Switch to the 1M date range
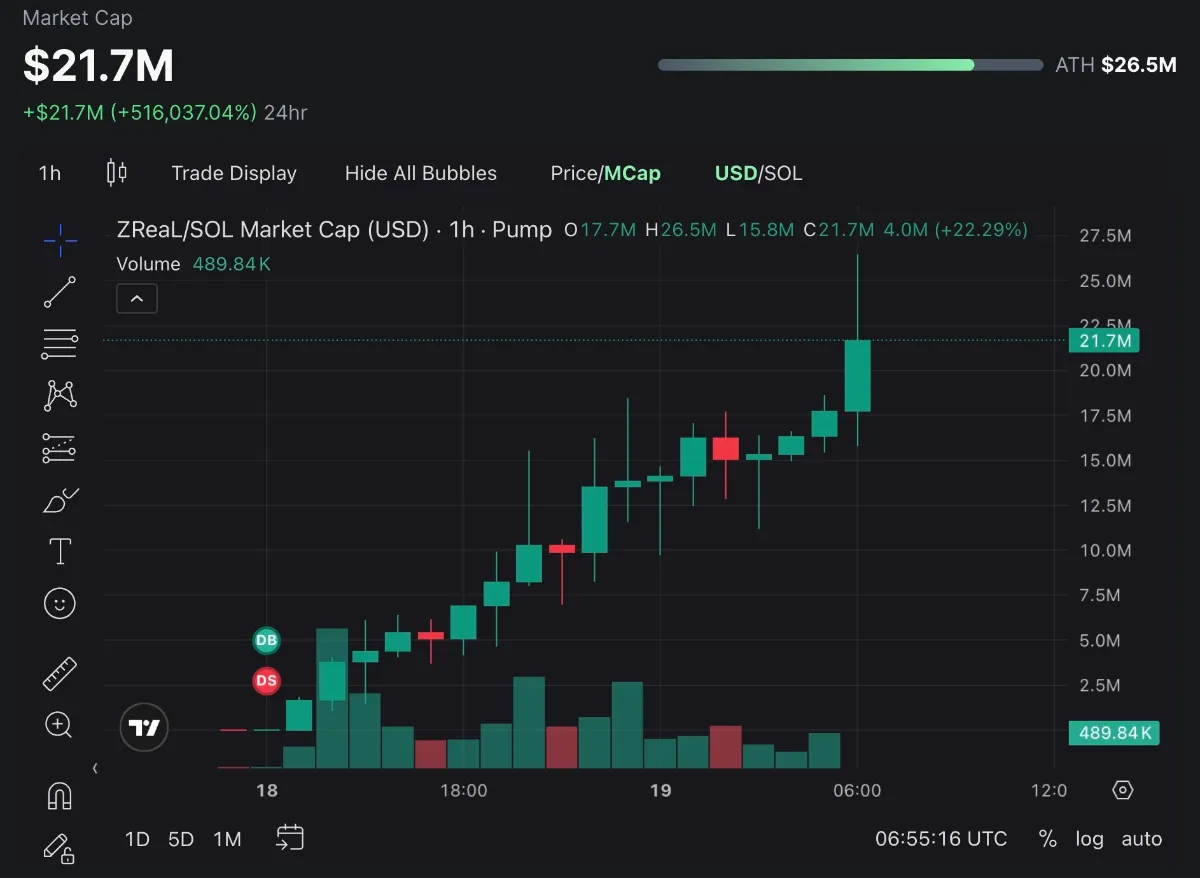This screenshot has width=1200, height=878. click(x=227, y=839)
